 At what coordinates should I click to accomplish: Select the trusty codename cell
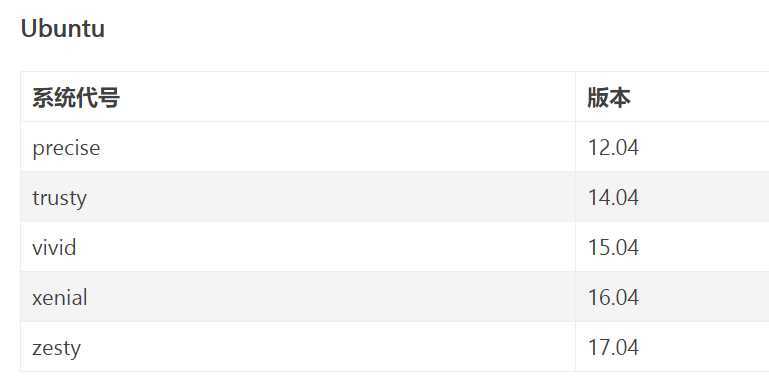298,197
